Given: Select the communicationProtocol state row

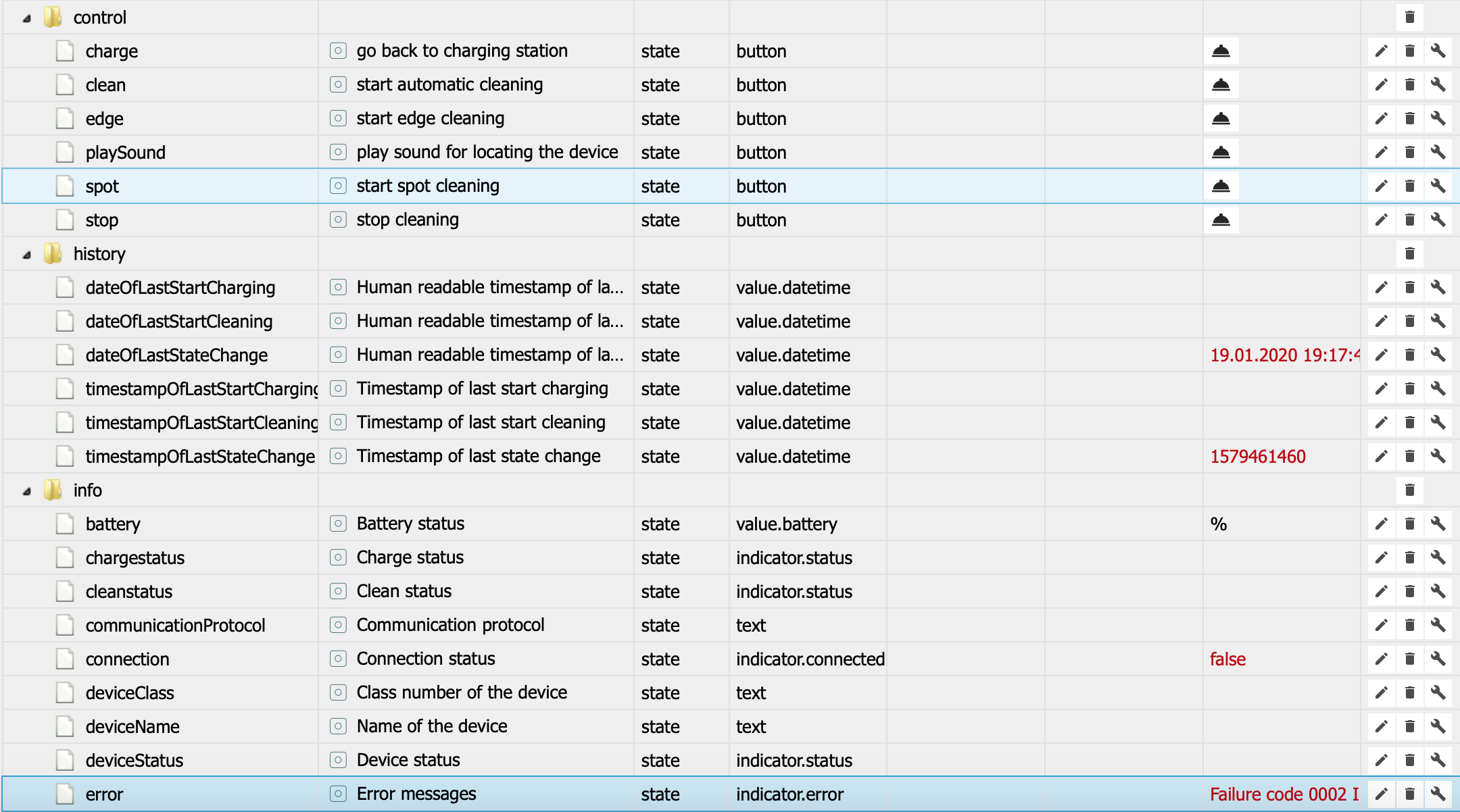Looking at the screenshot, I should click(175, 626).
